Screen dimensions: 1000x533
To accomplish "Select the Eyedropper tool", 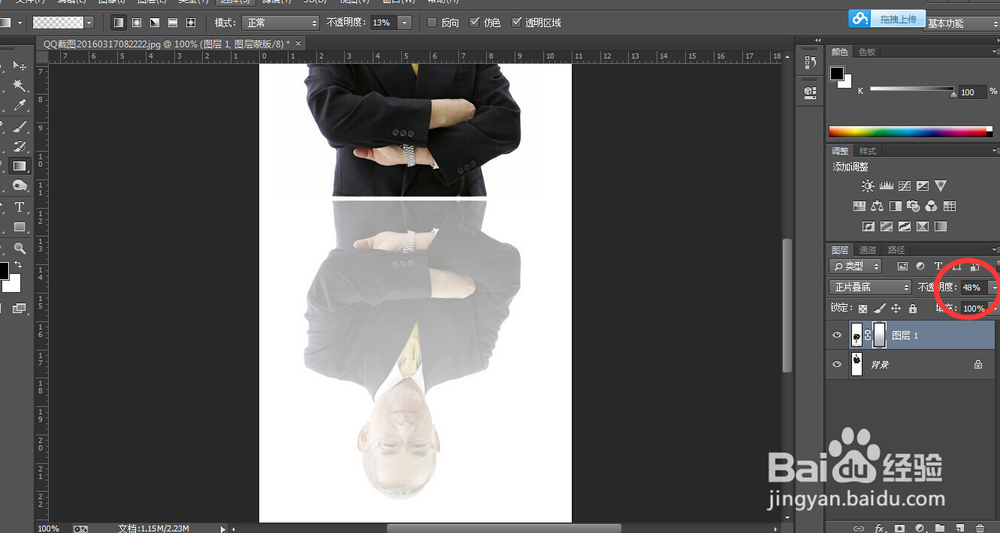I will click(x=19, y=105).
